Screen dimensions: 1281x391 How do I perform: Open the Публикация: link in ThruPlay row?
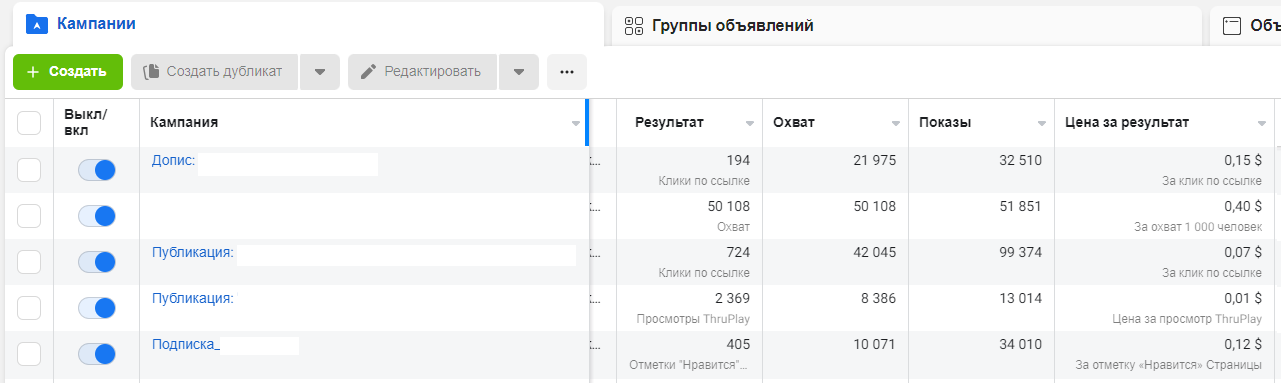pyautogui.click(x=192, y=298)
